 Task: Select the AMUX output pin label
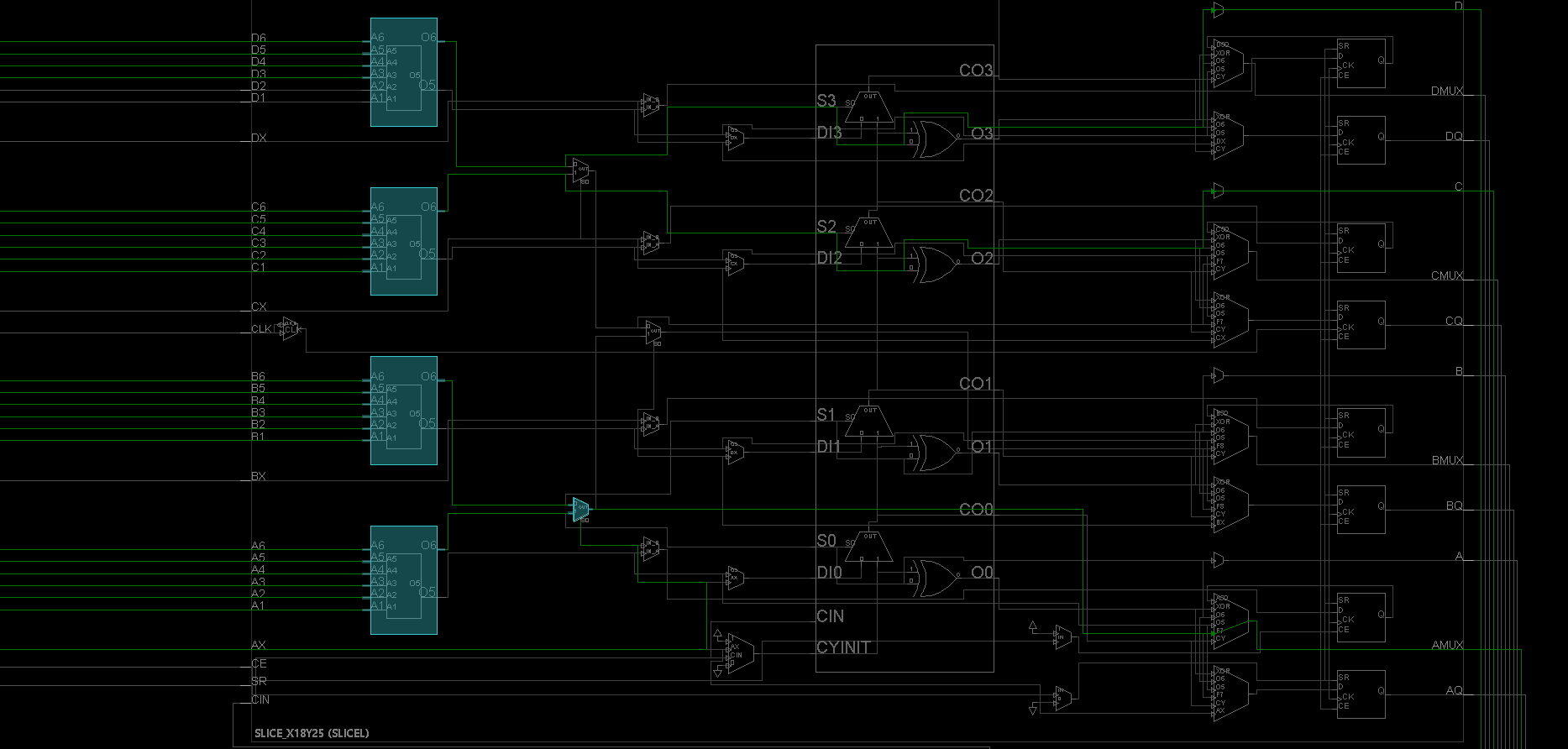pos(1447,645)
